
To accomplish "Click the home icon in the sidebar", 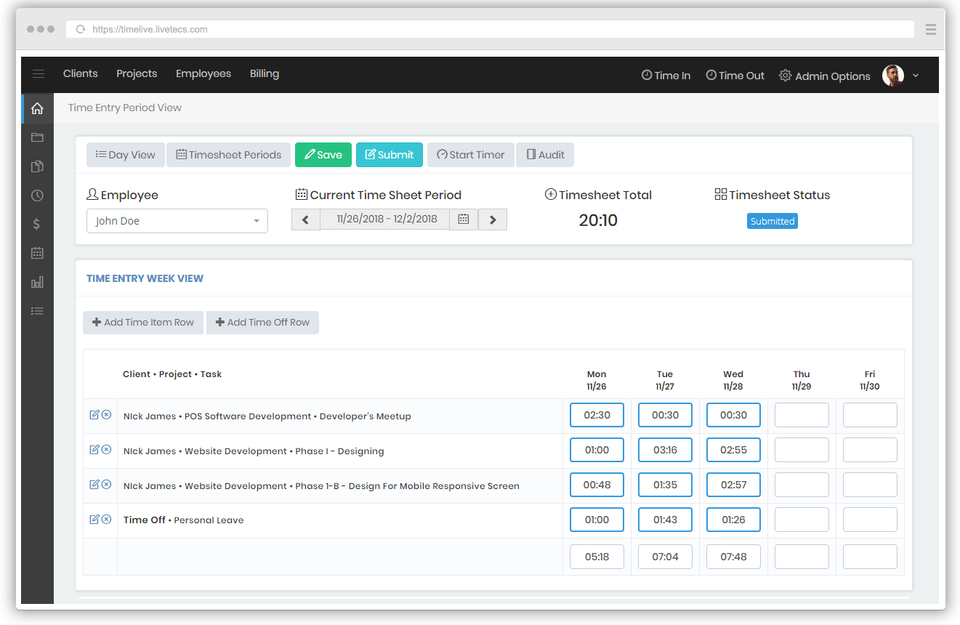I will (x=37, y=108).
